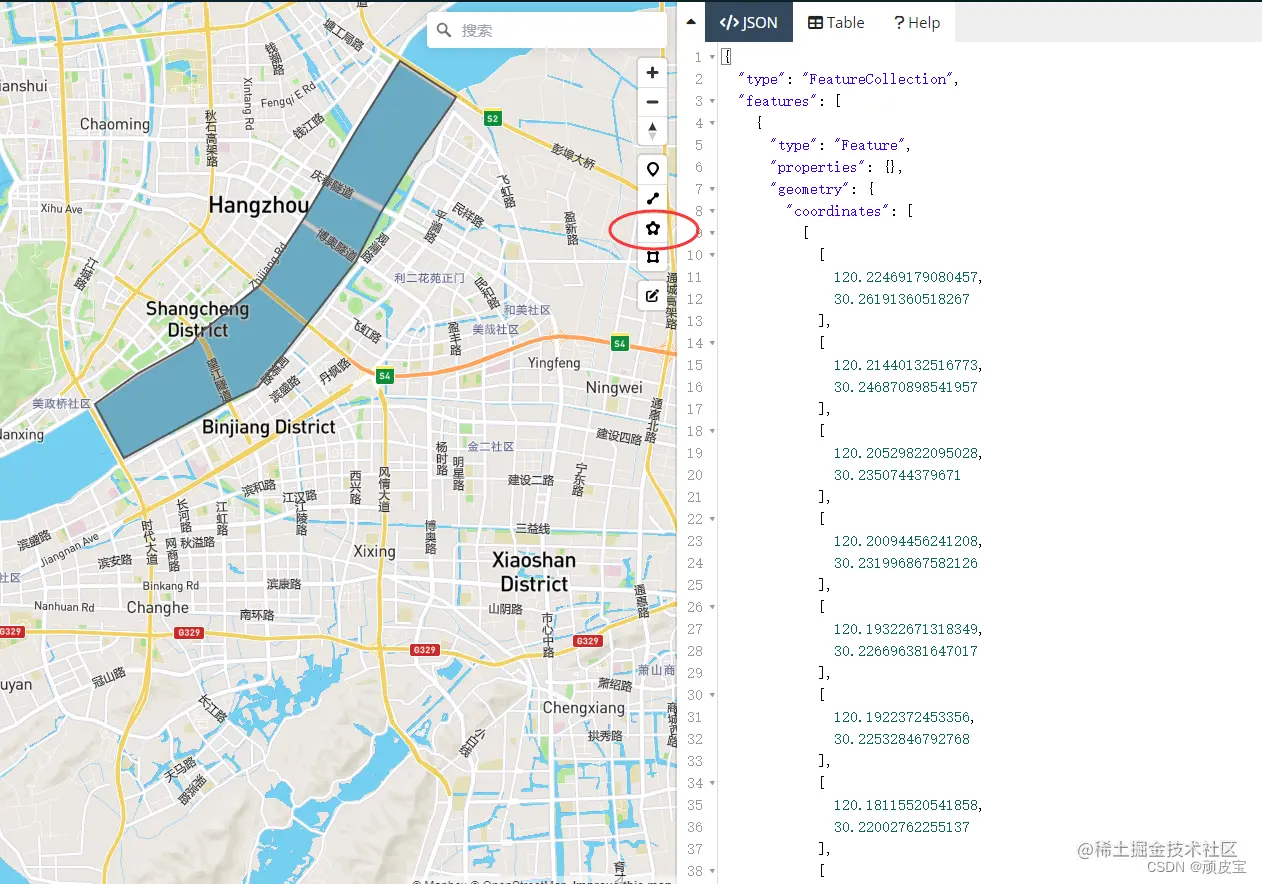Click the search magnifier icon

tap(443, 30)
